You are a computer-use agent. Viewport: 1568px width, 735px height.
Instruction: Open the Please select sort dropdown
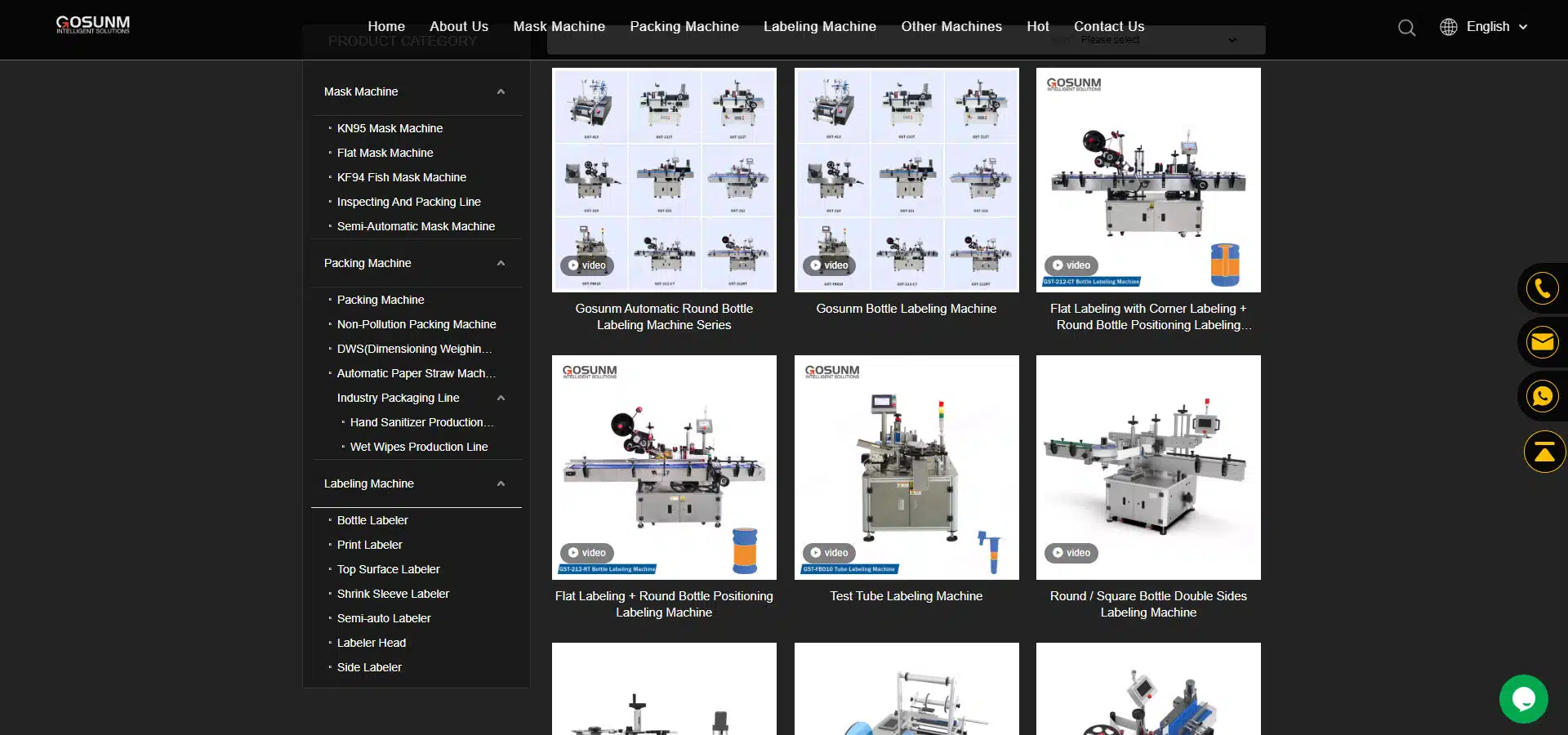point(1160,40)
